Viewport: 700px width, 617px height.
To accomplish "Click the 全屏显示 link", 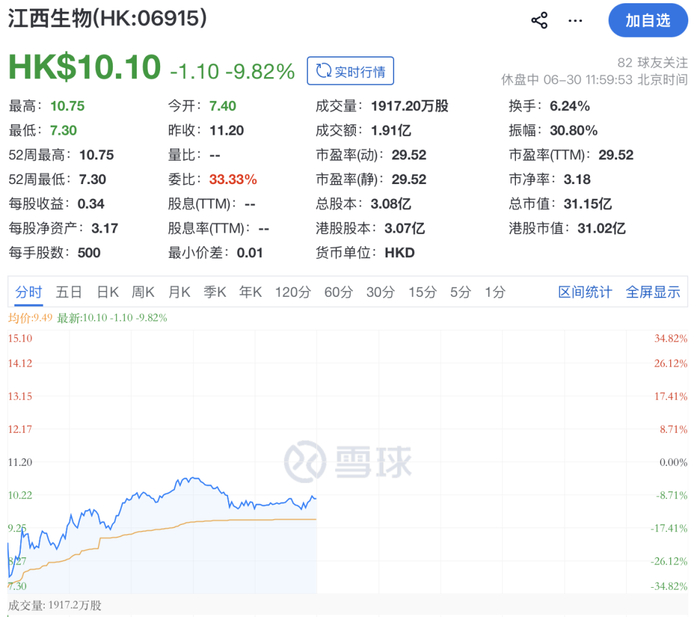I will [x=653, y=292].
